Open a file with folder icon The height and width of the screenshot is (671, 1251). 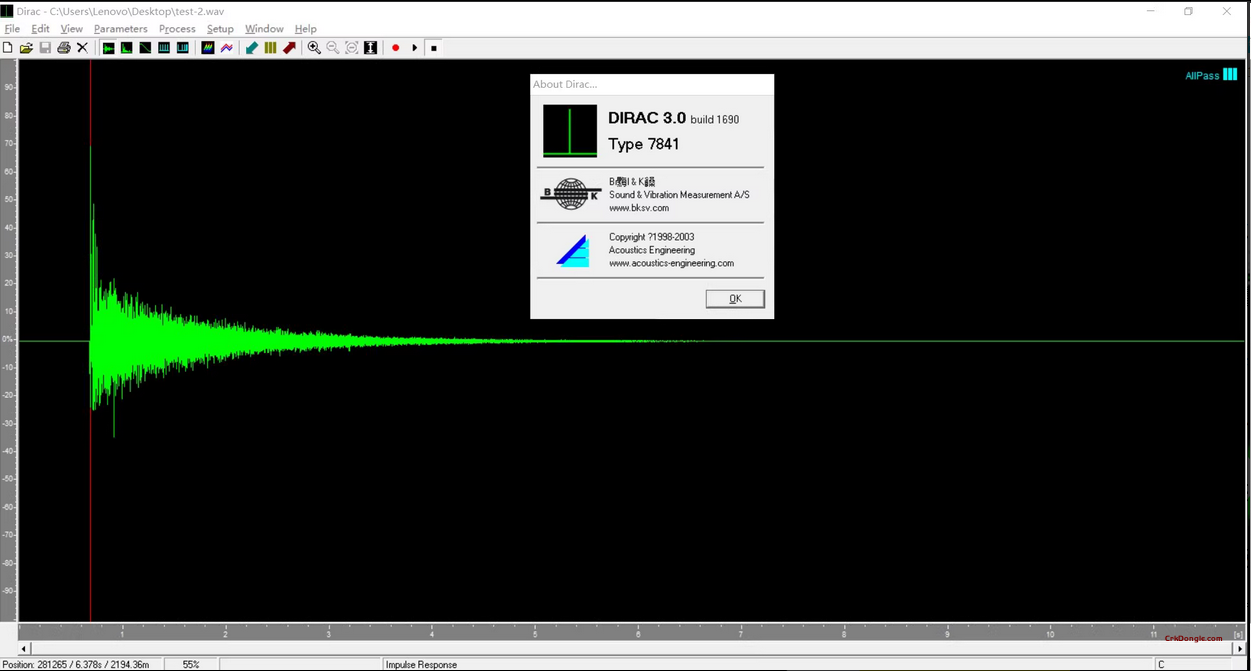[26, 48]
